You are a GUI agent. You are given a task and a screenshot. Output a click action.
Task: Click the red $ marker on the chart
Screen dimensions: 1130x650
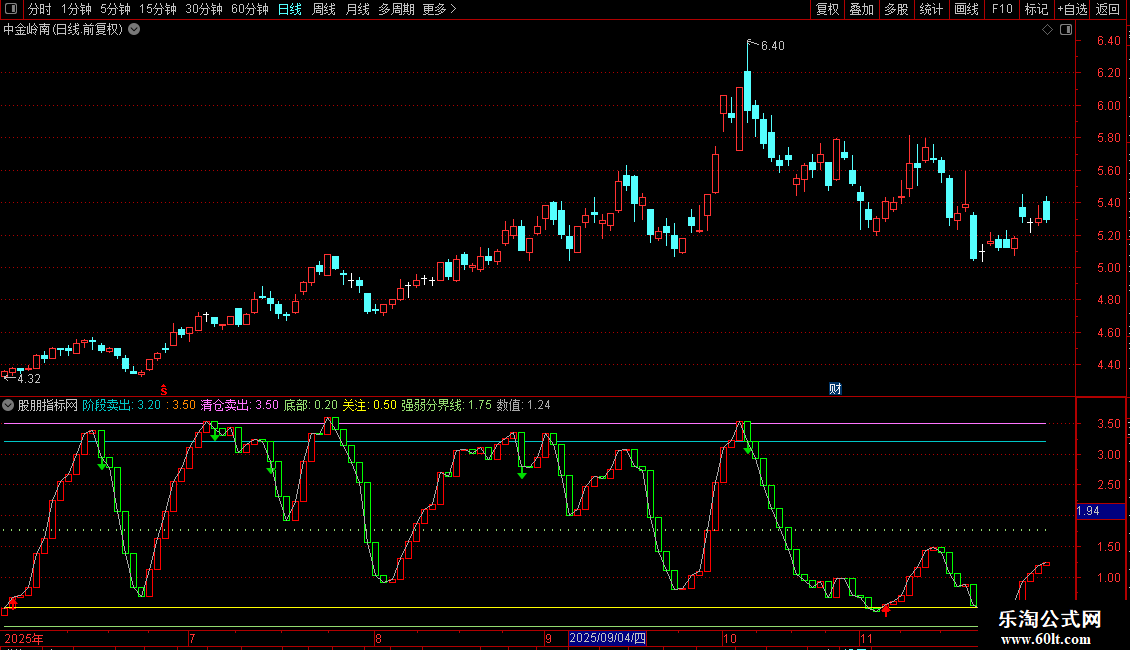(x=164, y=388)
